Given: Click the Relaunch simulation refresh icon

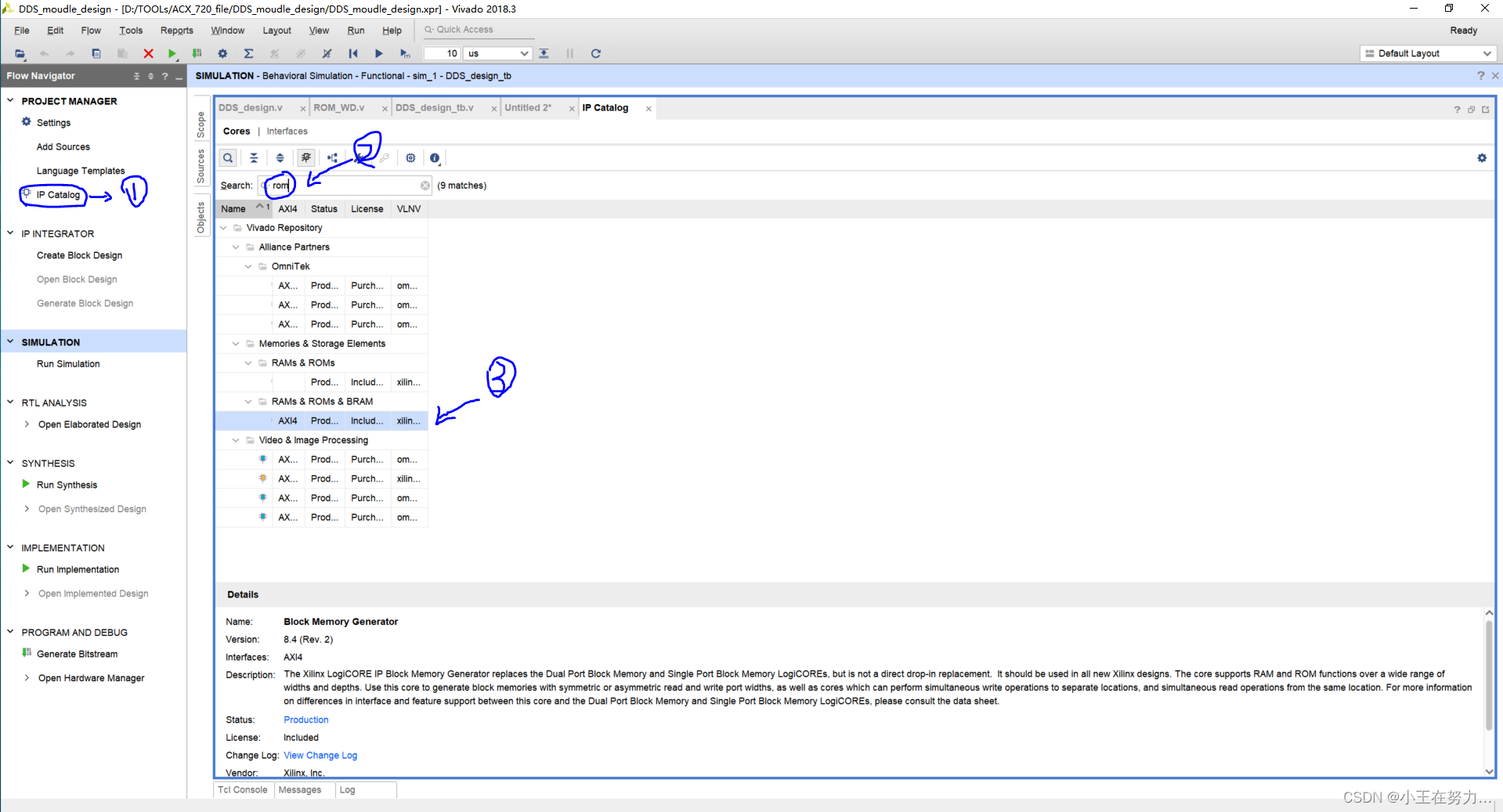Looking at the screenshot, I should (596, 53).
